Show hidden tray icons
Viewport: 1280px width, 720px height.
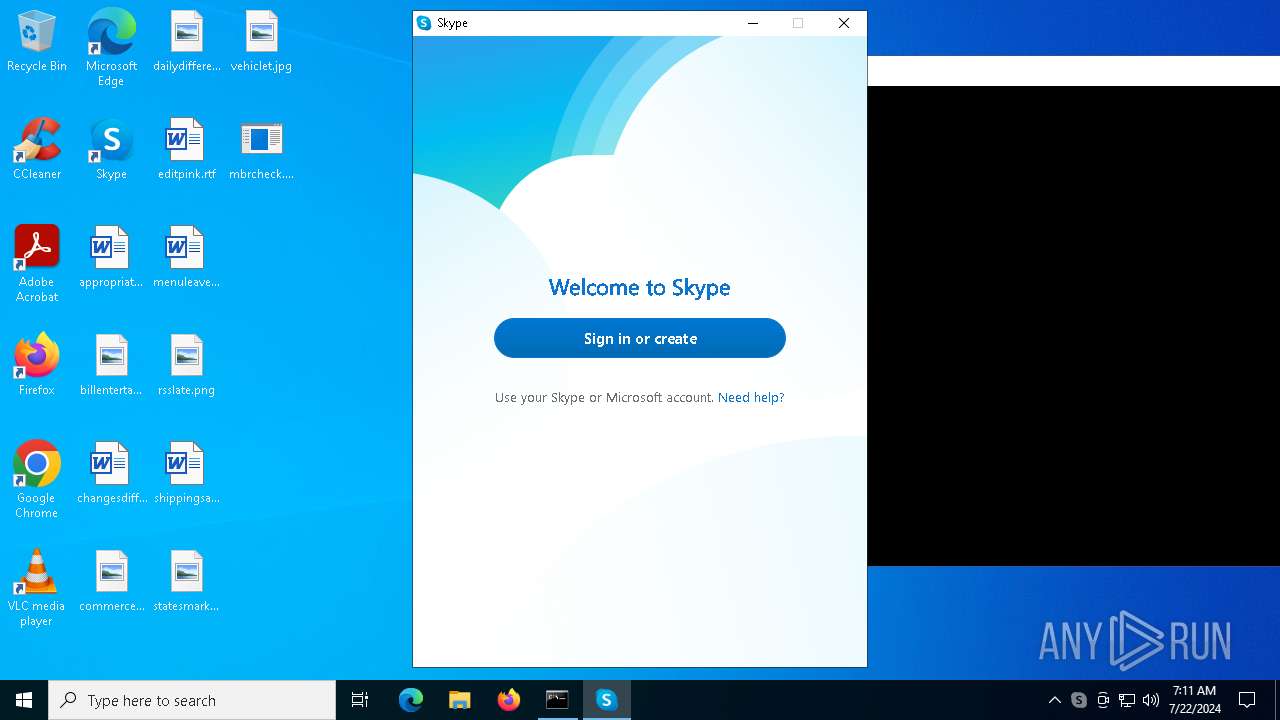click(1054, 700)
